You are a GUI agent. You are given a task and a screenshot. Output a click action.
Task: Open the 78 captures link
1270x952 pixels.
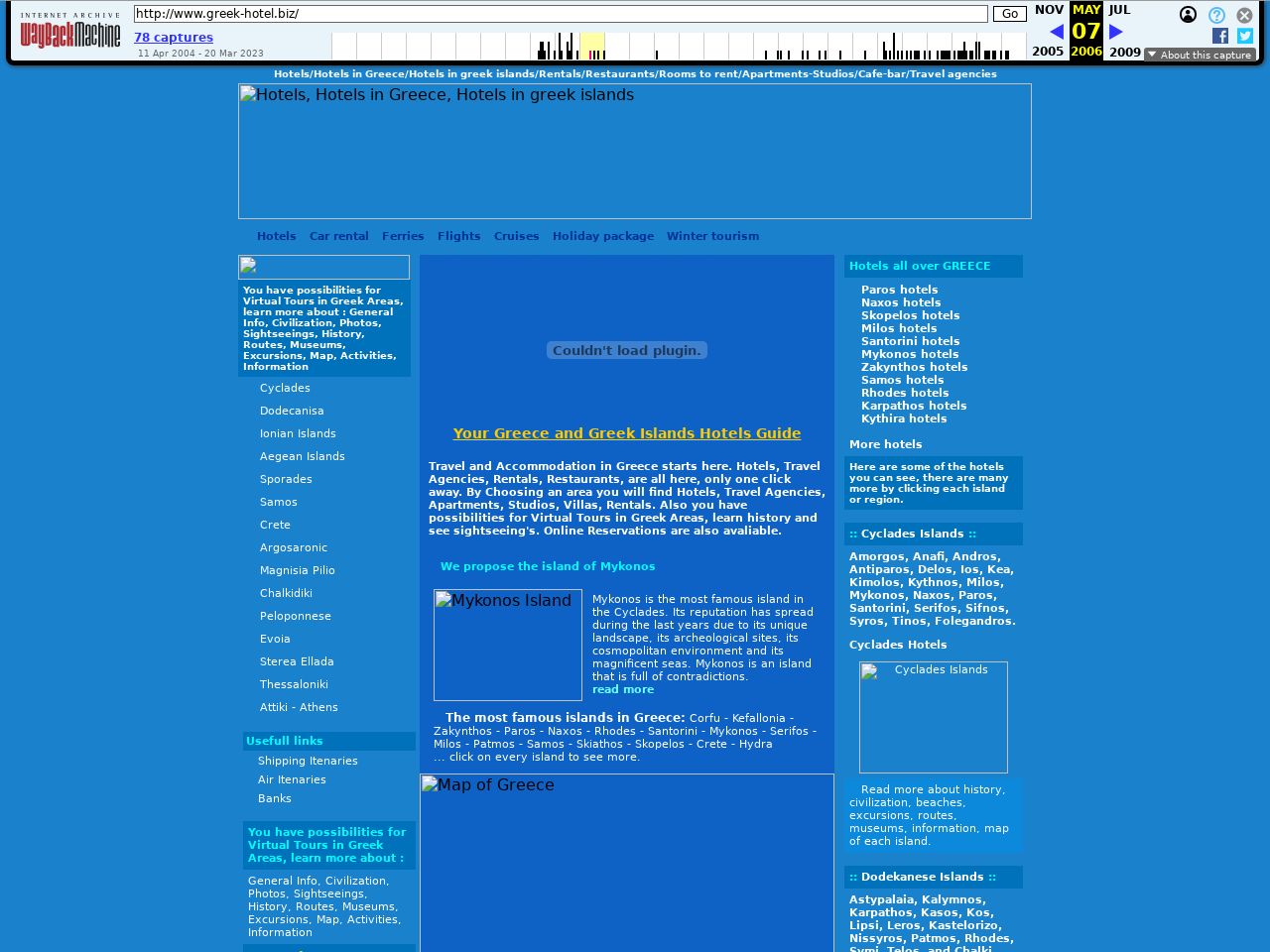(174, 38)
